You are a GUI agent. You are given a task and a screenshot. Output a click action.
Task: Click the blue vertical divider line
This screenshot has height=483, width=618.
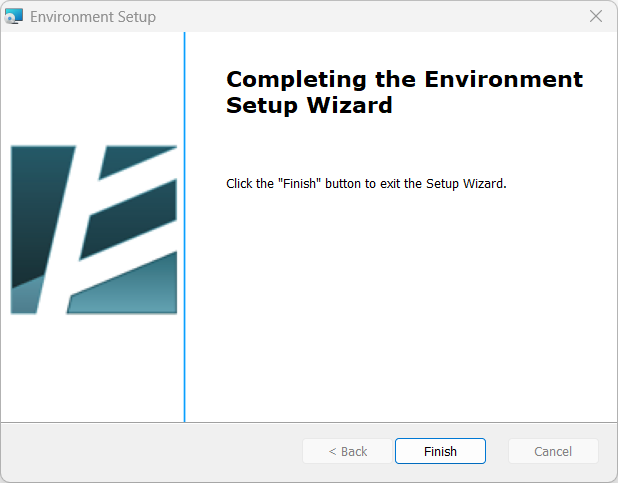pos(184,227)
